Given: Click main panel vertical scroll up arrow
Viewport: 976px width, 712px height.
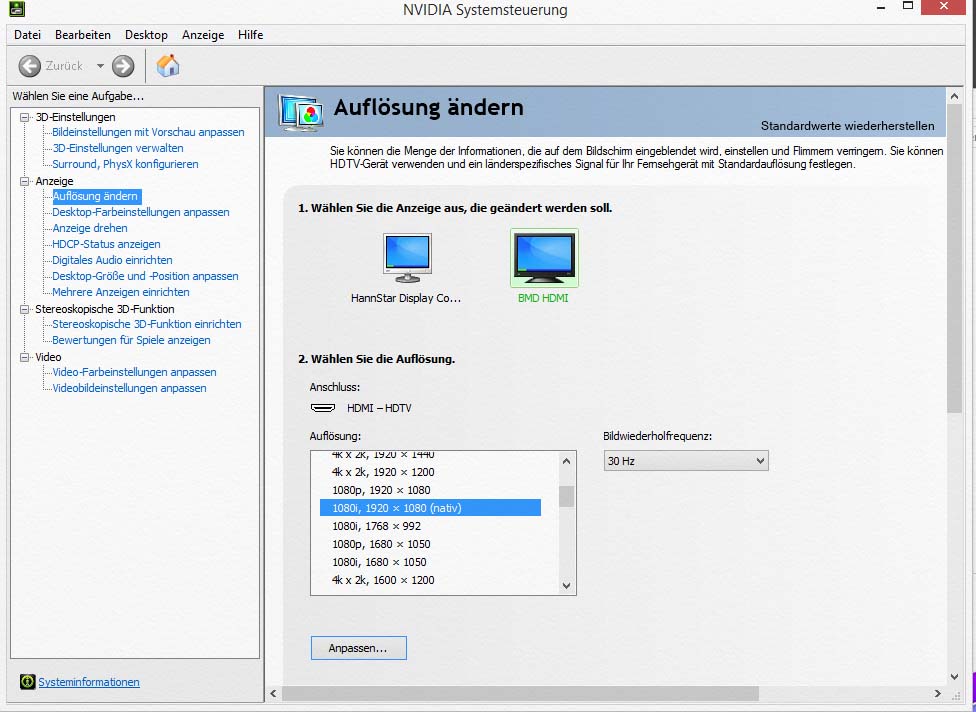Looking at the screenshot, I should (x=955, y=96).
